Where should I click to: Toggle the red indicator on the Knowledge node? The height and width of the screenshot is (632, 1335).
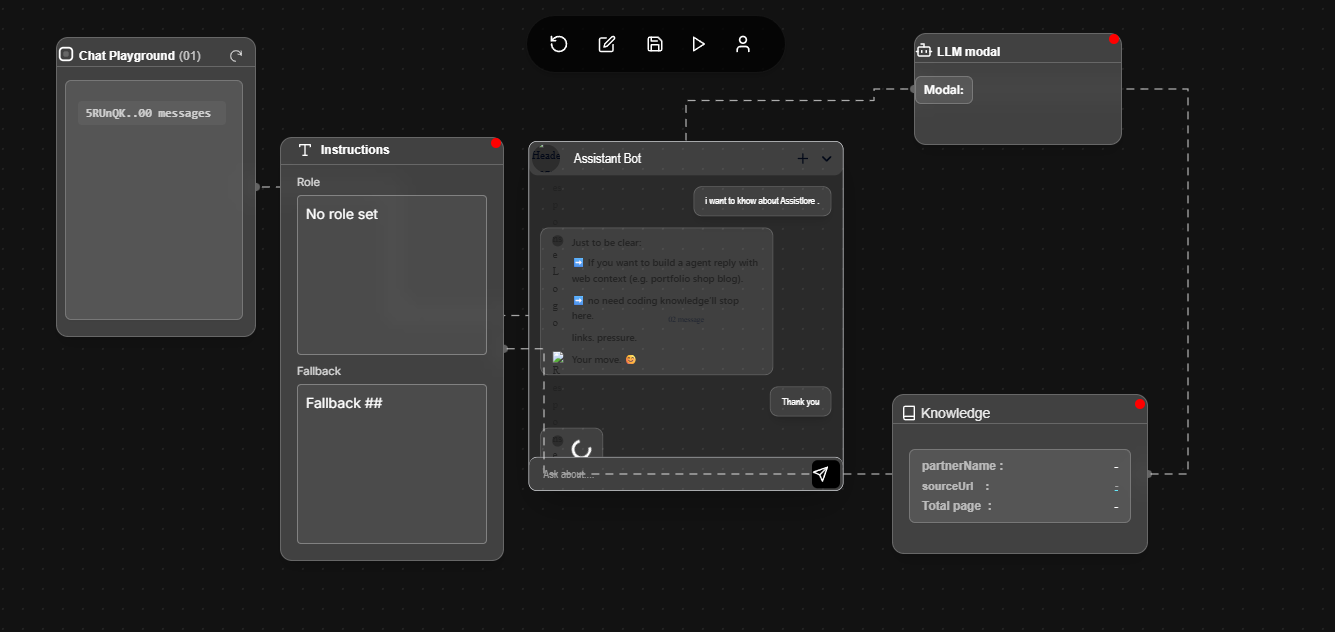1140,404
